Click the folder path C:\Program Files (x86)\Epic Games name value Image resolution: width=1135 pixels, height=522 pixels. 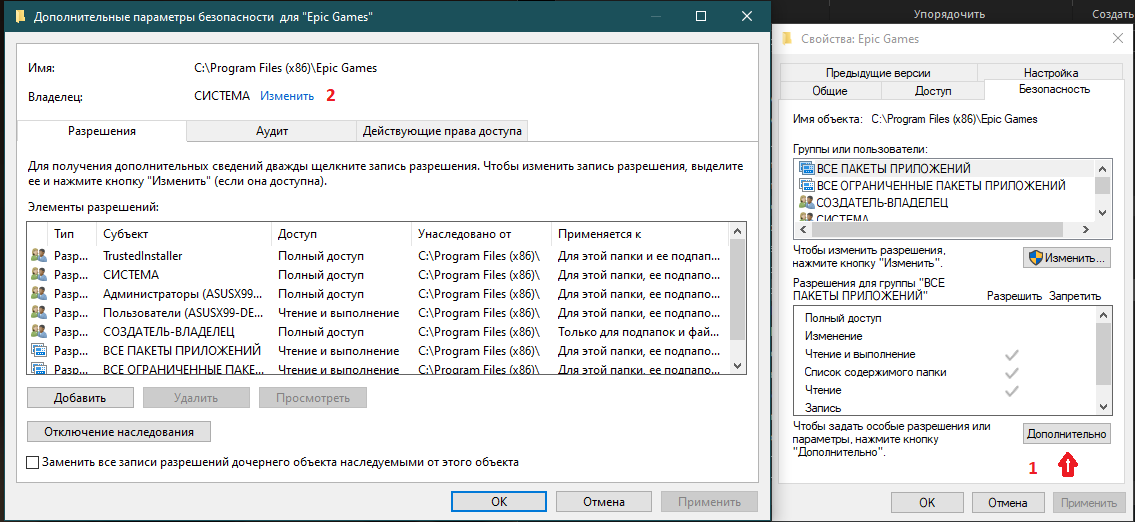point(285,68)
